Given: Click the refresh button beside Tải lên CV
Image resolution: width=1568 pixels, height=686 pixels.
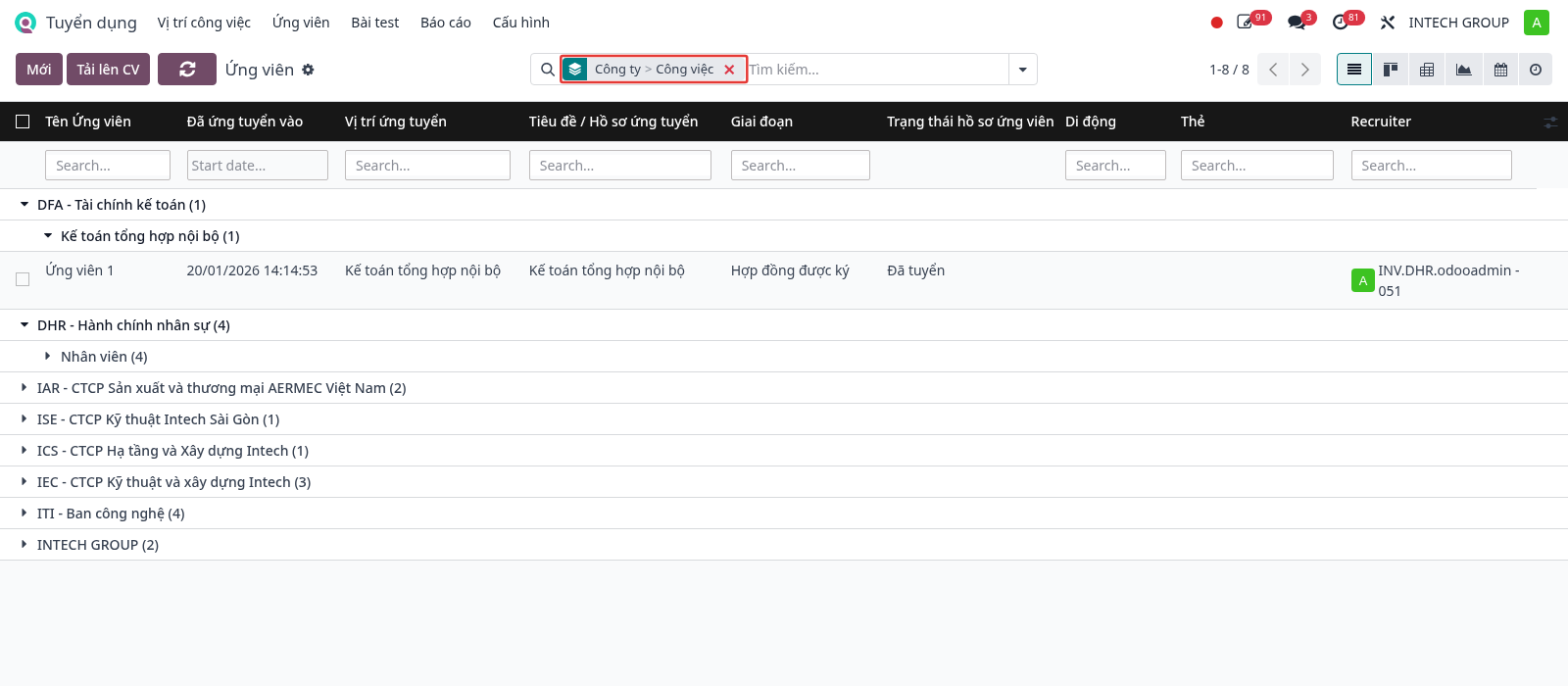Looking at the screenshot, I should click(187, 70).
